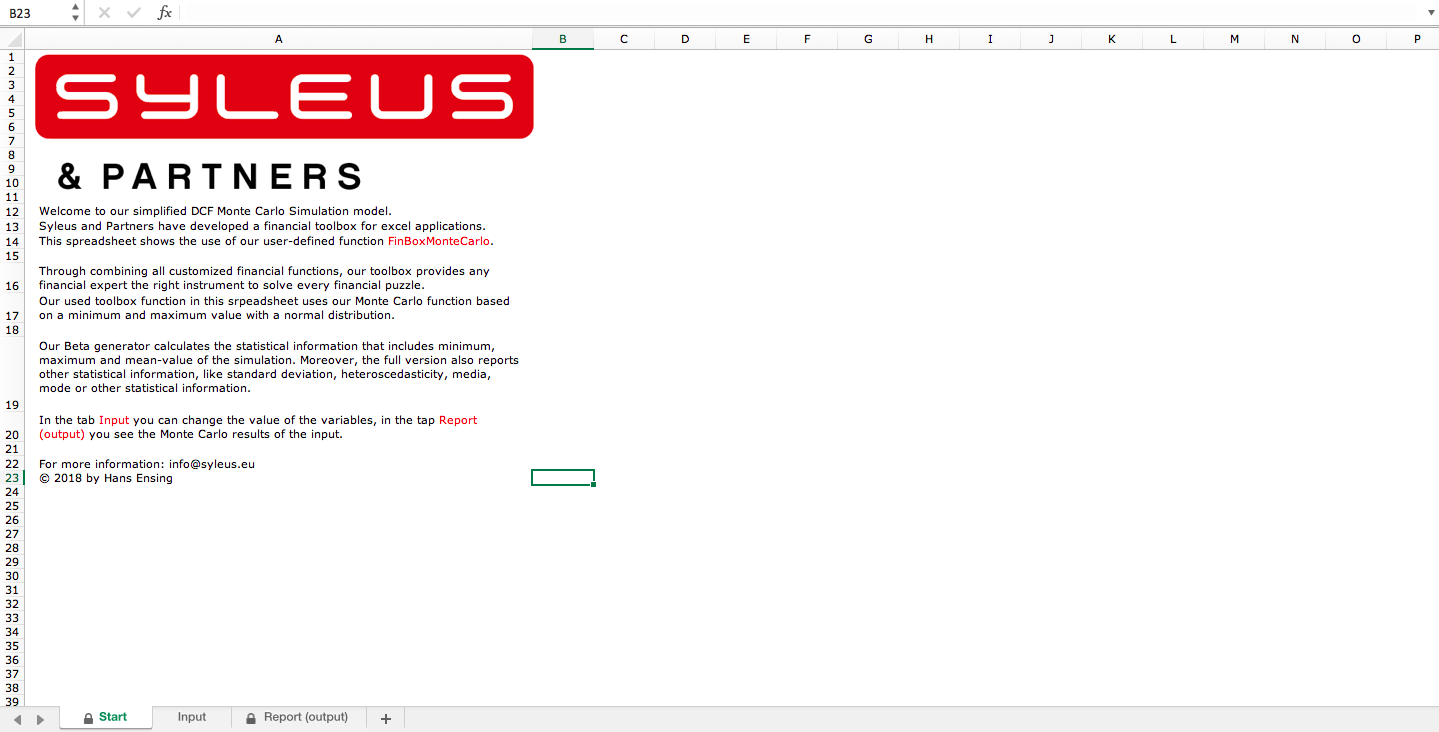Viewport: 1439px width, 732px height.
Task: Select row 12 header
Action: (x=12, y=212)
